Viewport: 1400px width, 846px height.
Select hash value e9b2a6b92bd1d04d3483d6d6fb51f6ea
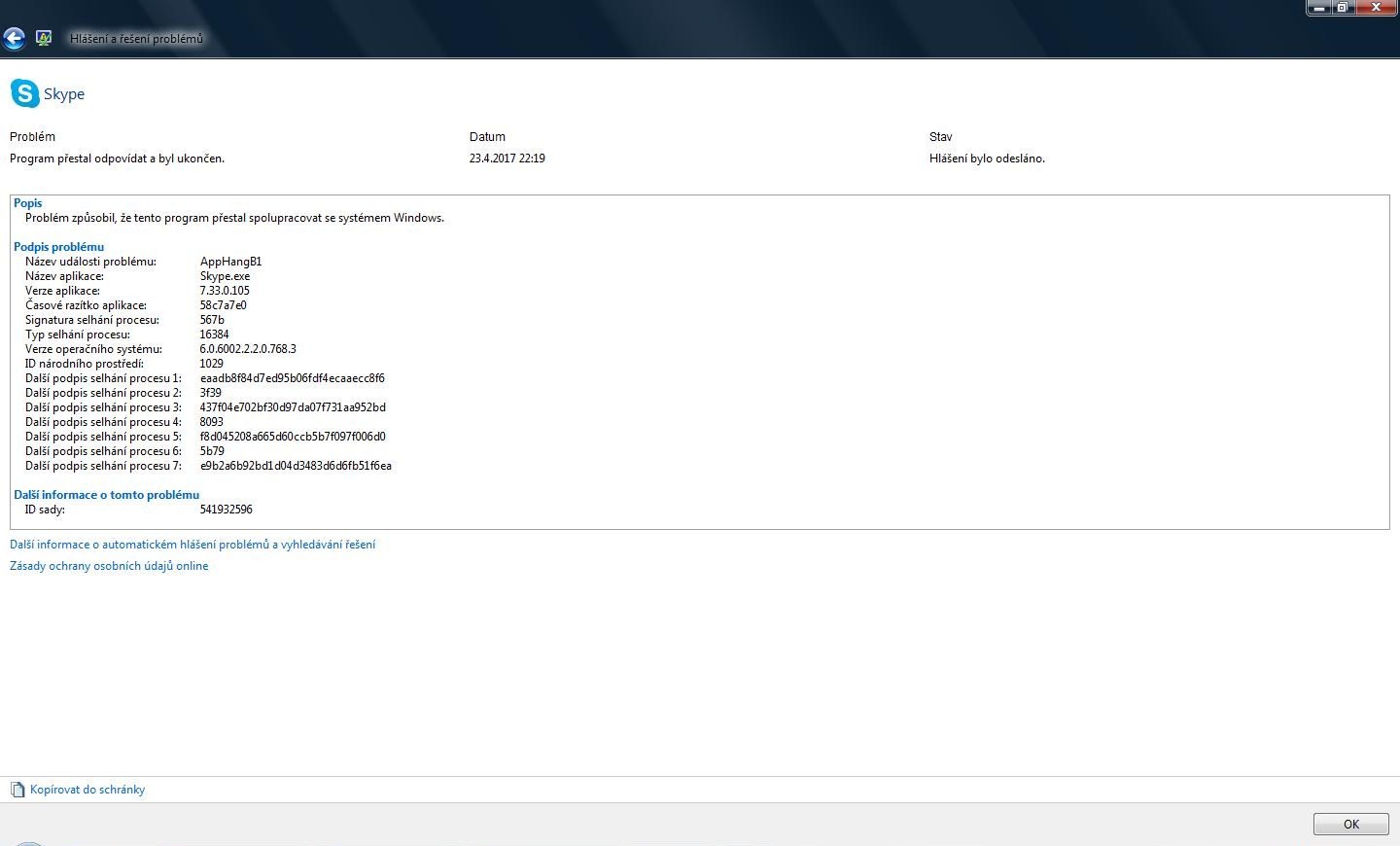[x=296, y=466]
